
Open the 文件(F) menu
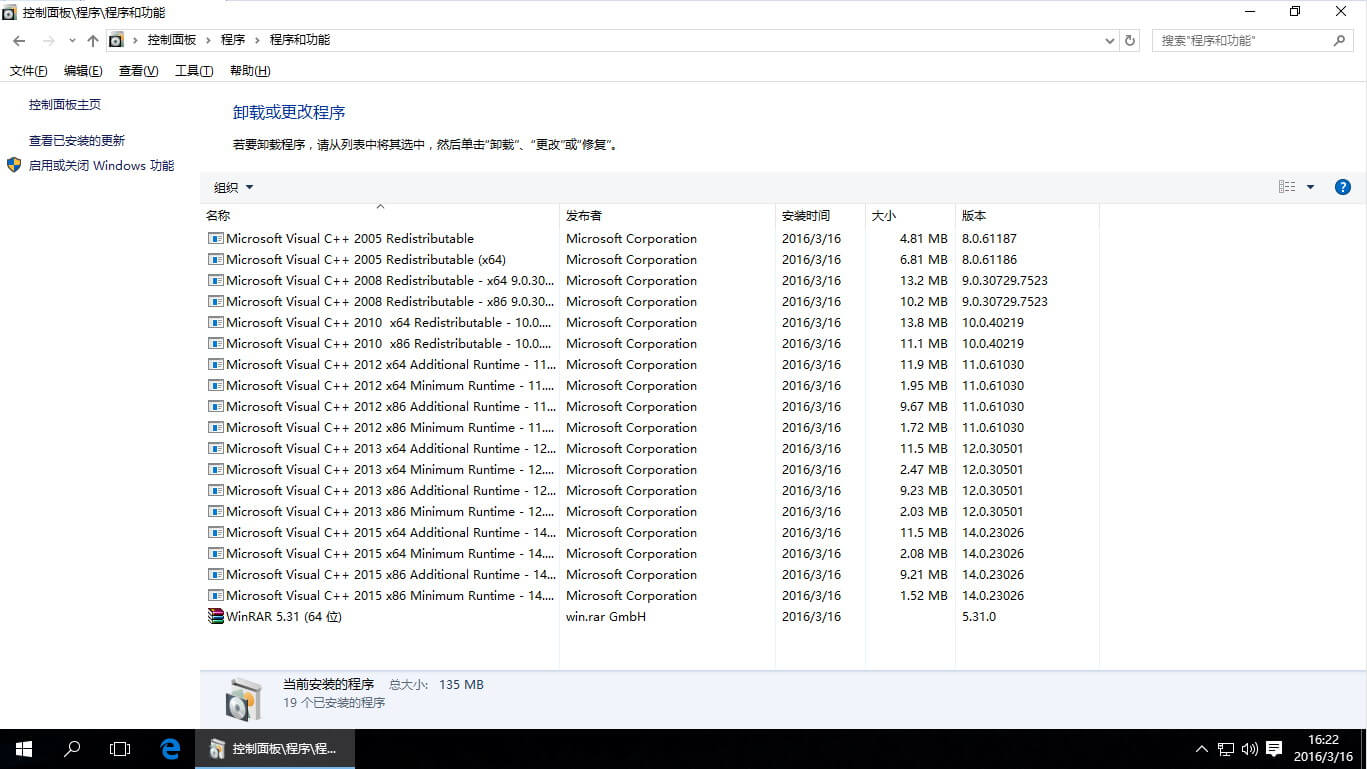pyautogui.click(x=28, y=71)
